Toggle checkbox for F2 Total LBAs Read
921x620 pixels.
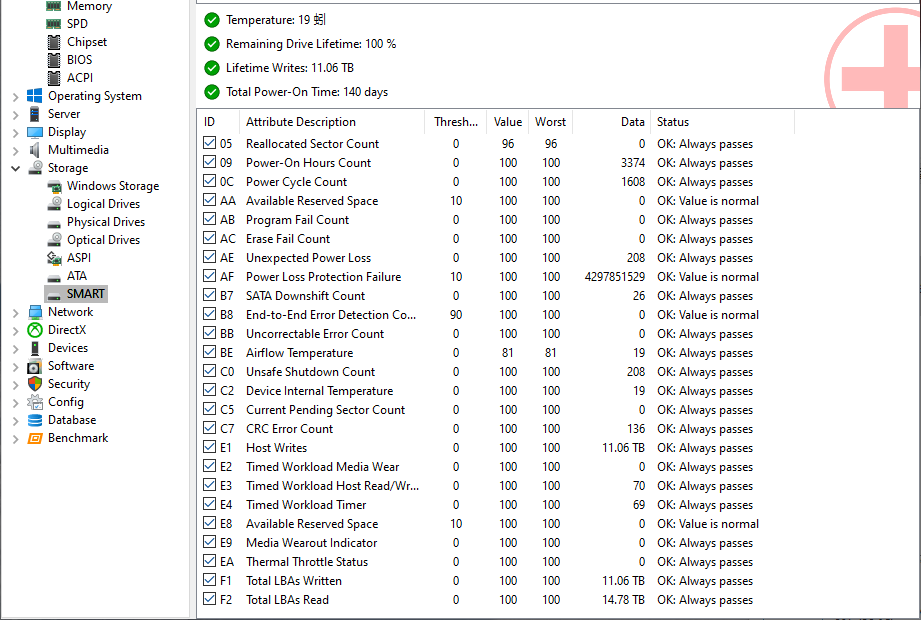click(x=209, y=598)
